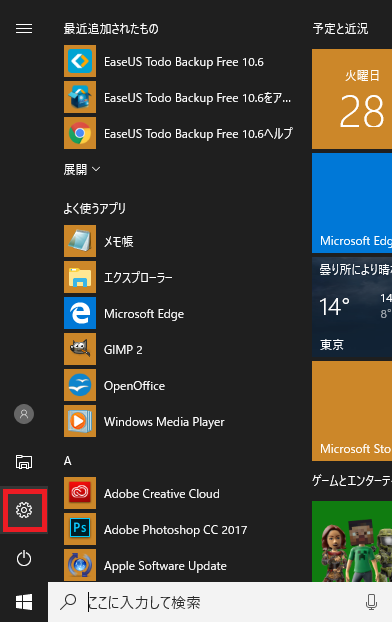This screenshot has height=622, width=392.
Task: Open the 東京 weather tile
Action: 352,307
